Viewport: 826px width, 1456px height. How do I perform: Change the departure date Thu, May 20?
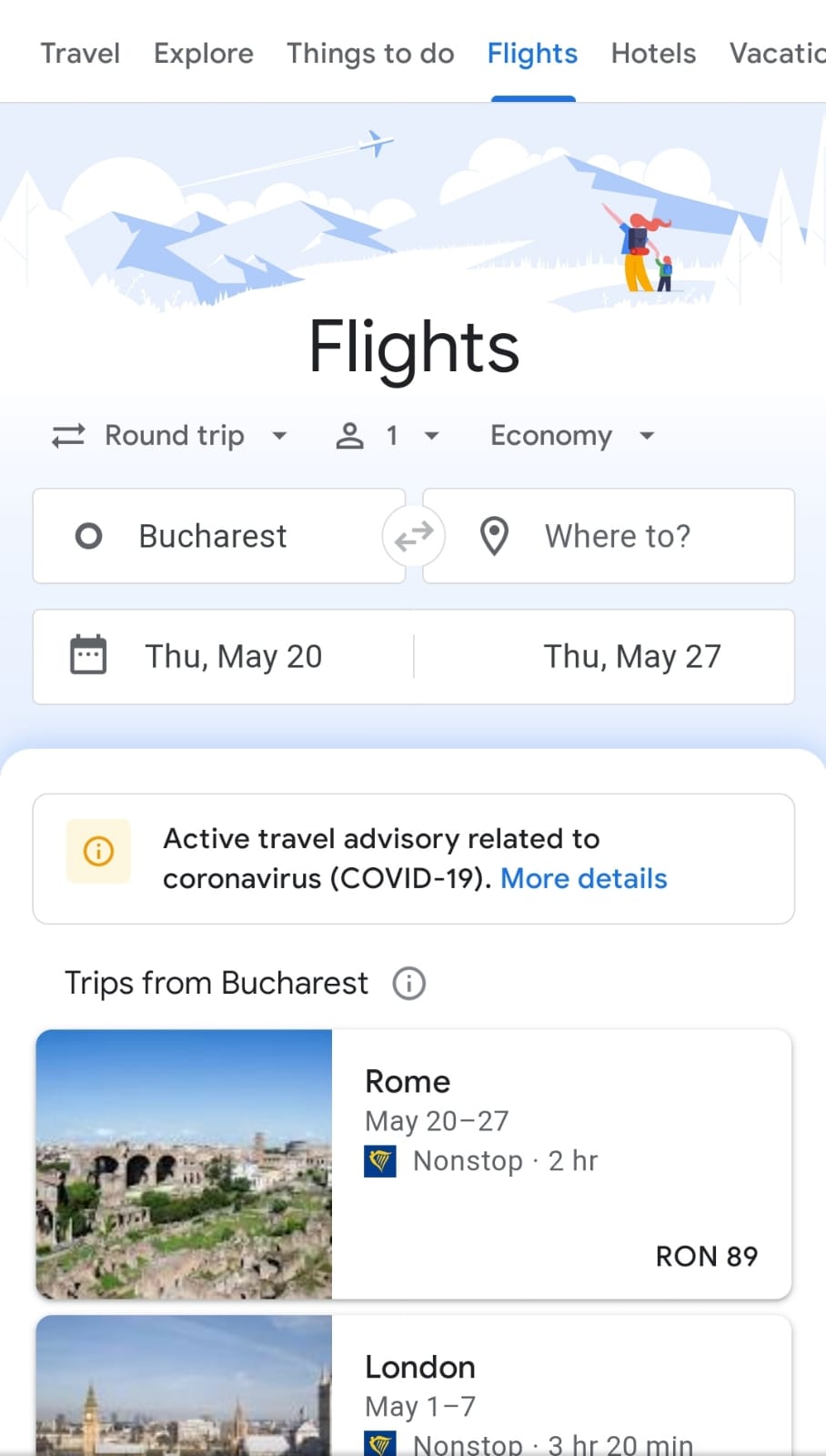[x=234, y=656]
